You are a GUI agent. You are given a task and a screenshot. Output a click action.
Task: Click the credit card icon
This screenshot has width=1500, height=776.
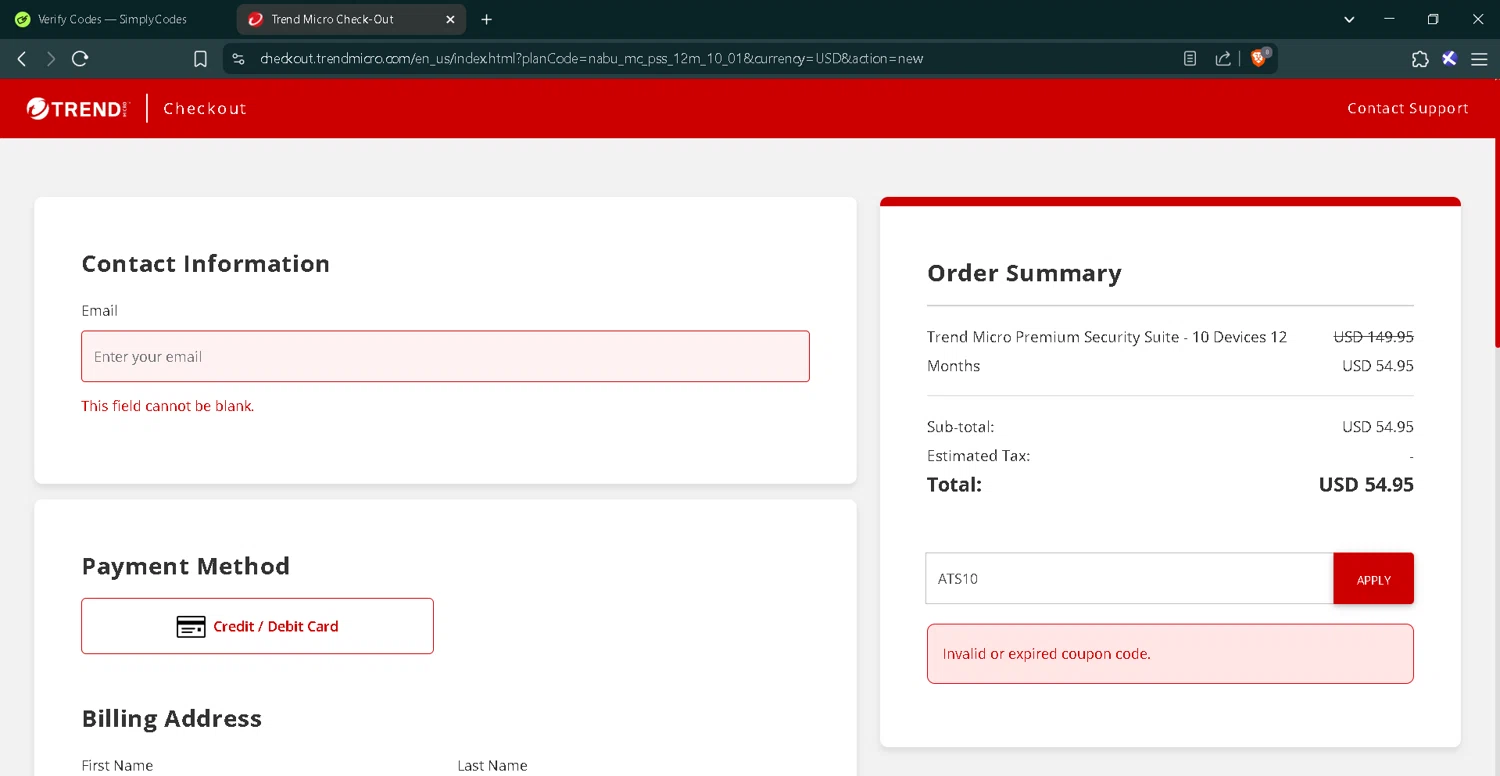191,627
